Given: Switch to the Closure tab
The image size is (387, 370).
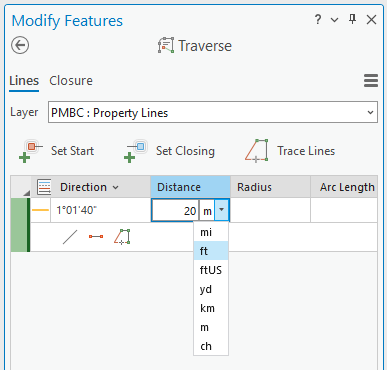Looking at the screenshot, I should (x=71, y=81).
